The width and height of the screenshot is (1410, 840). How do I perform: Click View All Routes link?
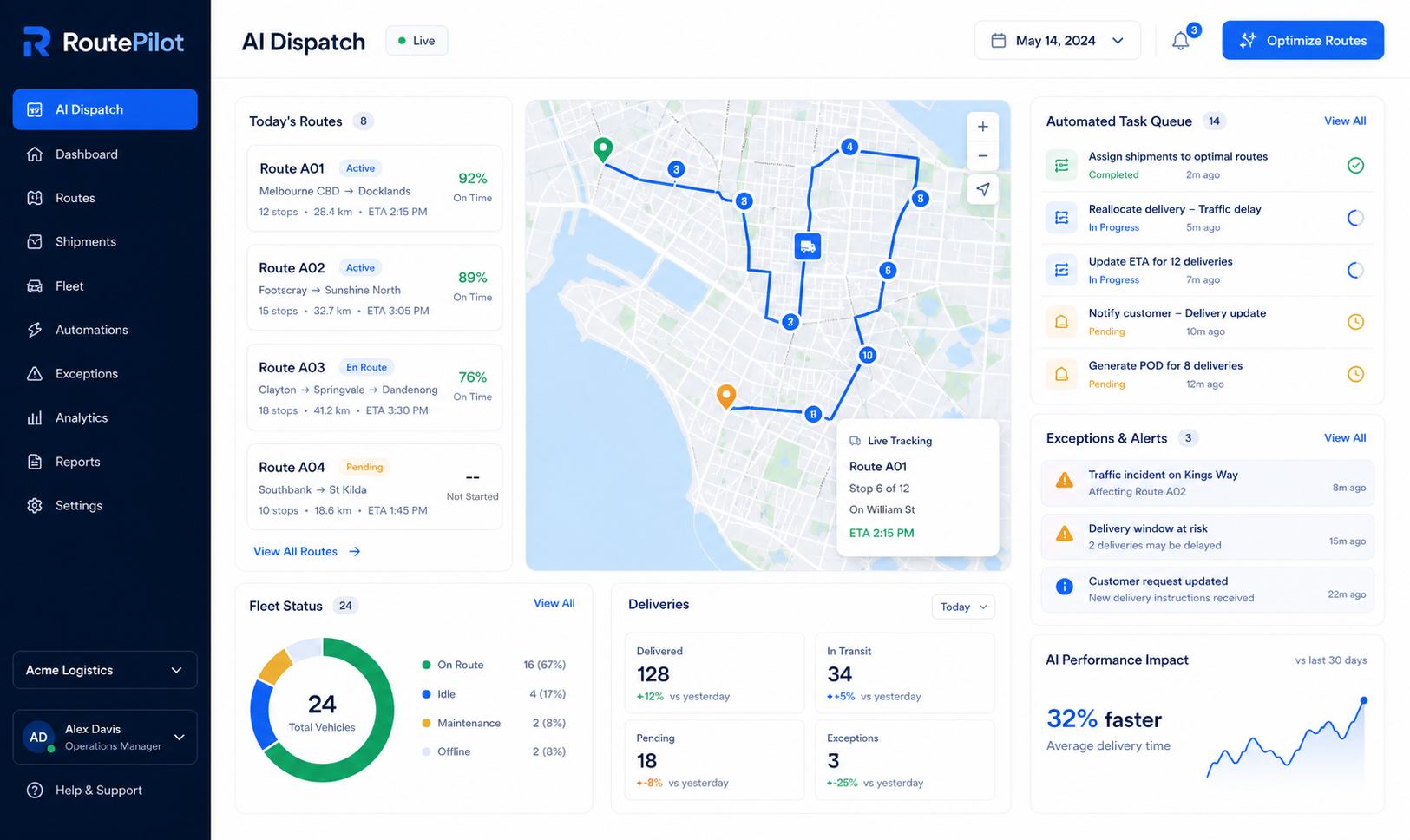click(x=306, y=552)
